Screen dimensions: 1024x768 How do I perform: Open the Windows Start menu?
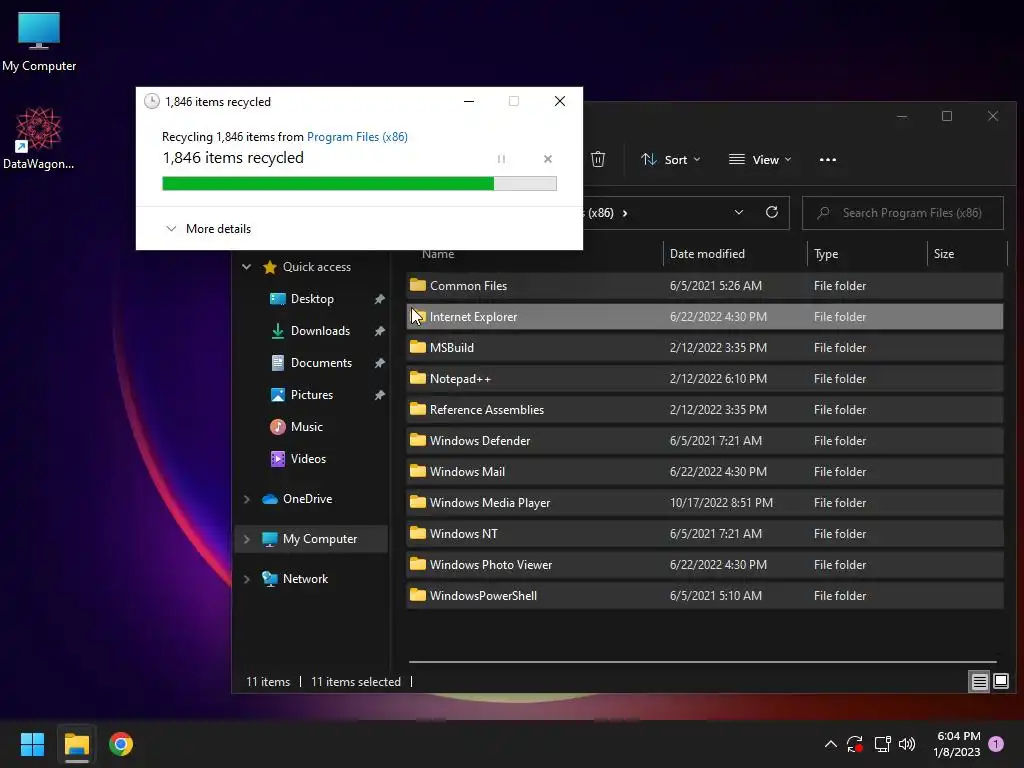click(32, 744)
